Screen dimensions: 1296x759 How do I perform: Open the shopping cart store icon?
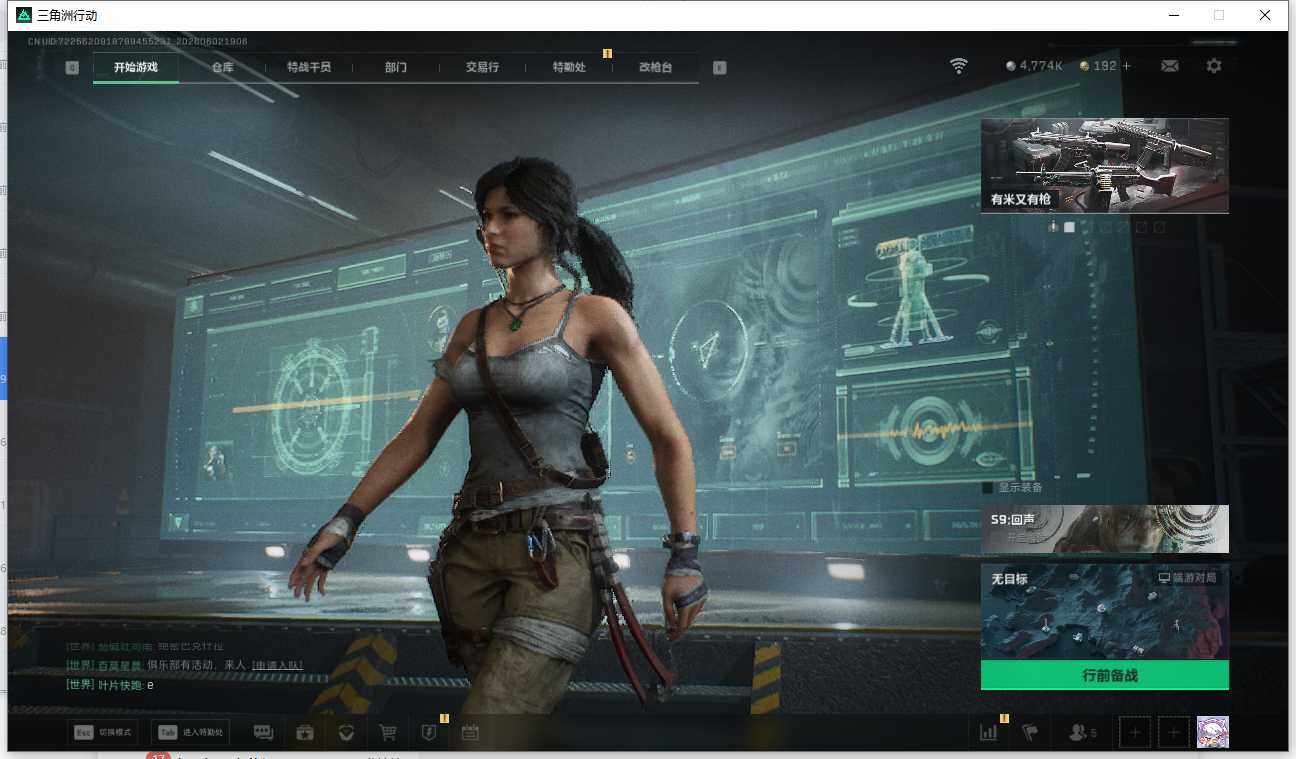[387, 732]
